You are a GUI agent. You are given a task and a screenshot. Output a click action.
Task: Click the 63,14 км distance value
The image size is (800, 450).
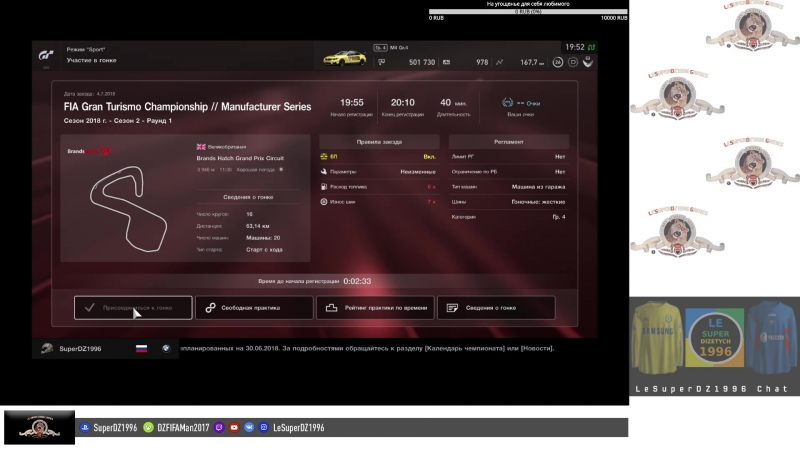(x=258, y=226)
